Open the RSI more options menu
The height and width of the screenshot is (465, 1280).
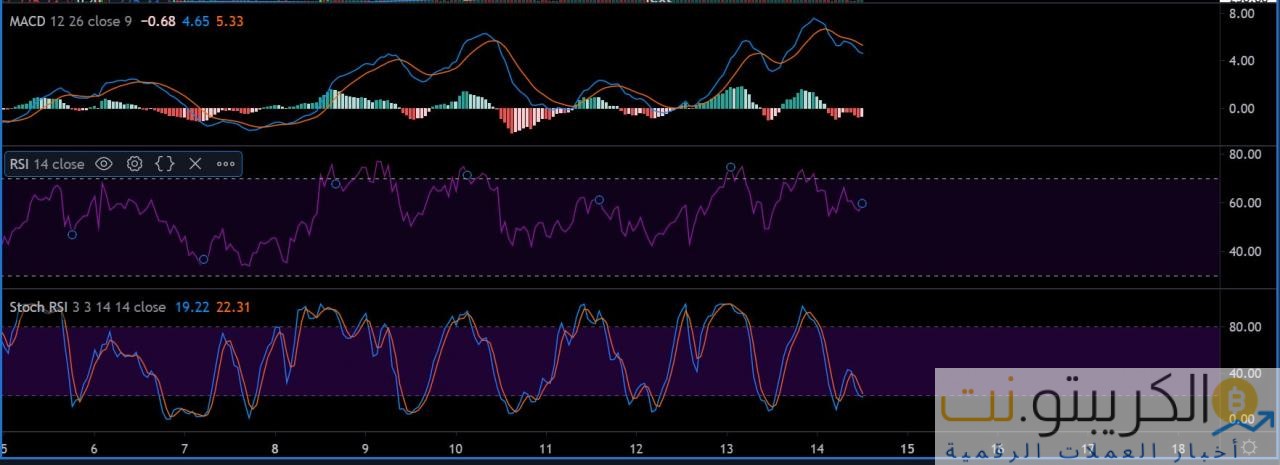[225, 164]
